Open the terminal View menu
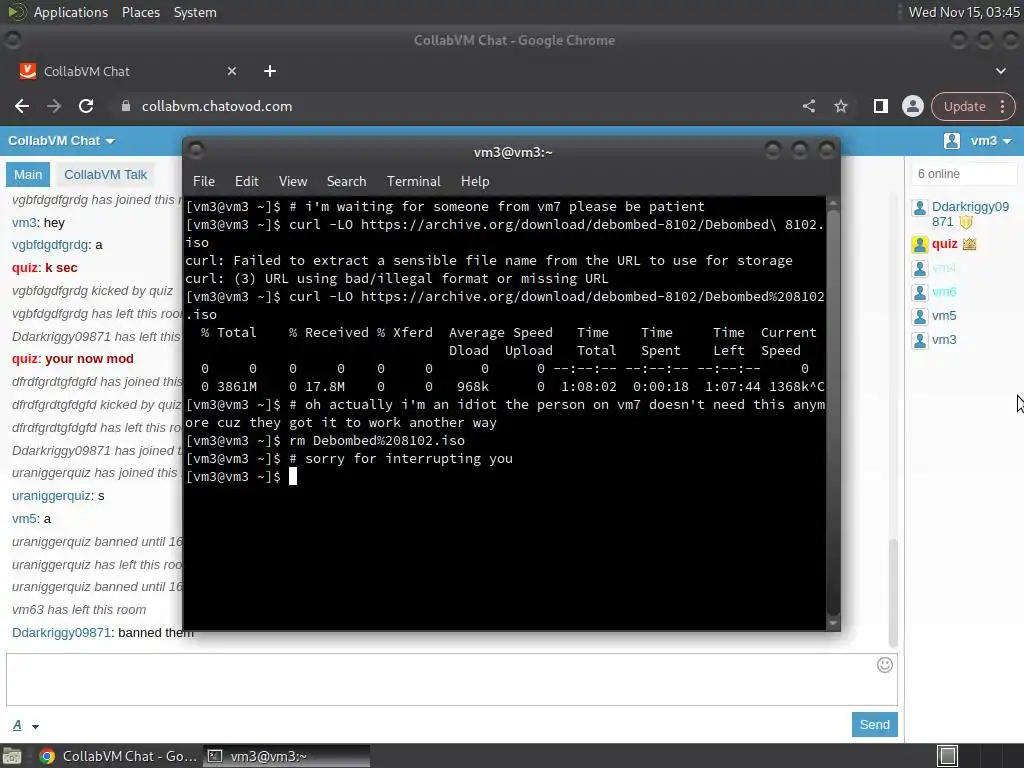Screen dimensions: 1024x768 pyautogui.click(x=293, y=182)
